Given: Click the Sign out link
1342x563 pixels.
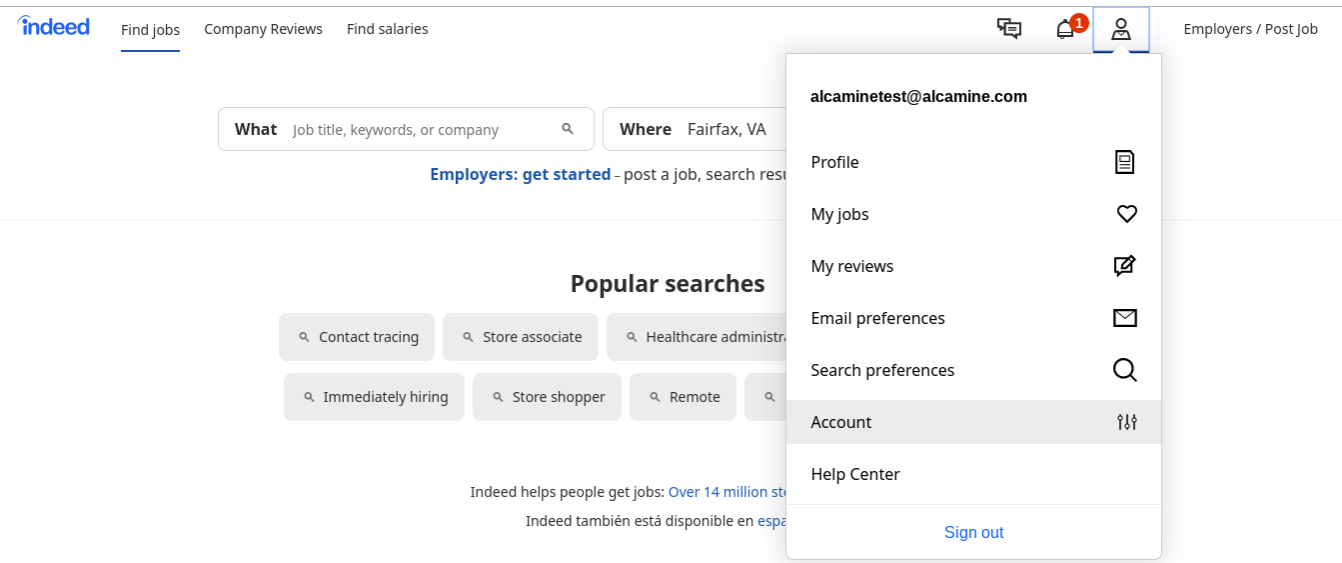Looking at the screenshot, I should click(x=974, y=532).
